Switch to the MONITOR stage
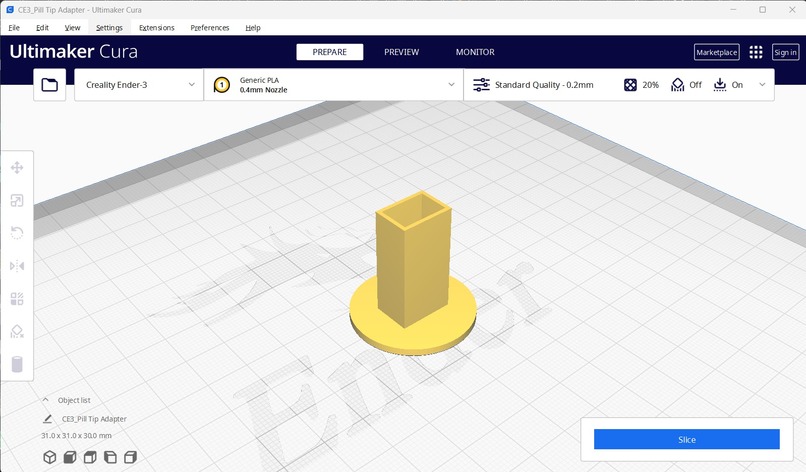 point(475,52)
